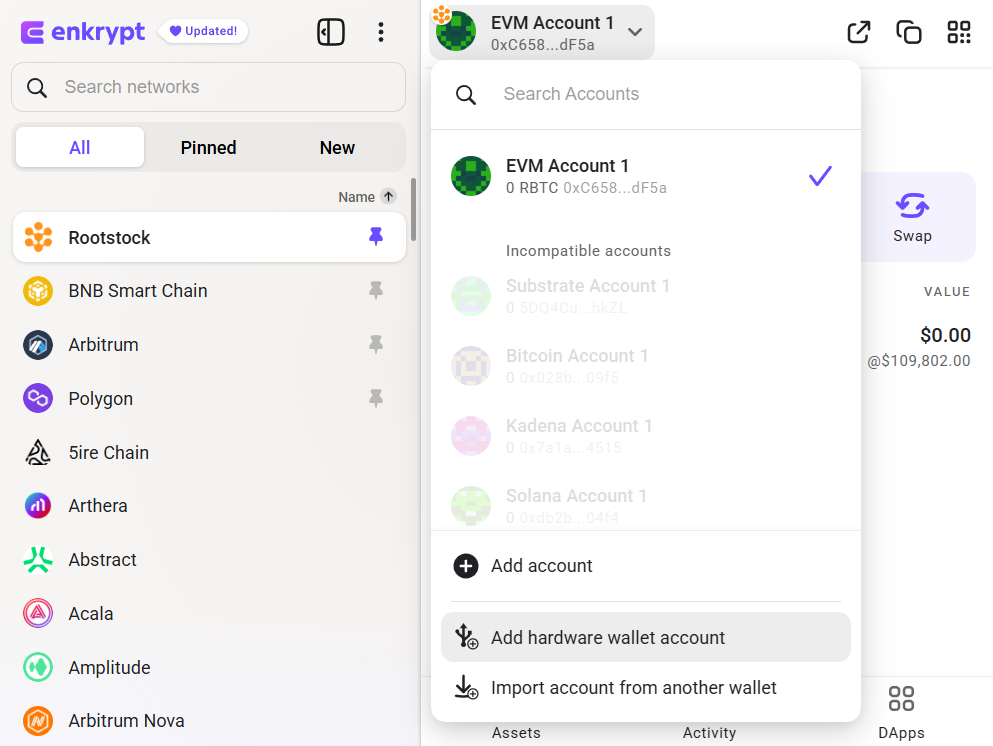
Task: Open the three-dot more options menu
Action: click(x=381, y=32)
